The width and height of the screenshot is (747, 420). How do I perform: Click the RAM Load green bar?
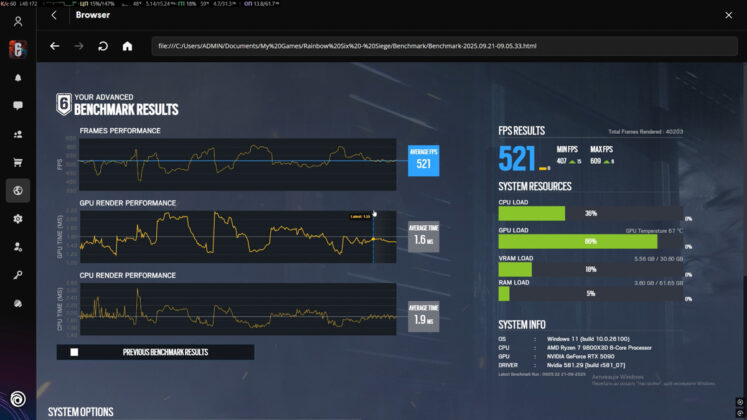504,294
